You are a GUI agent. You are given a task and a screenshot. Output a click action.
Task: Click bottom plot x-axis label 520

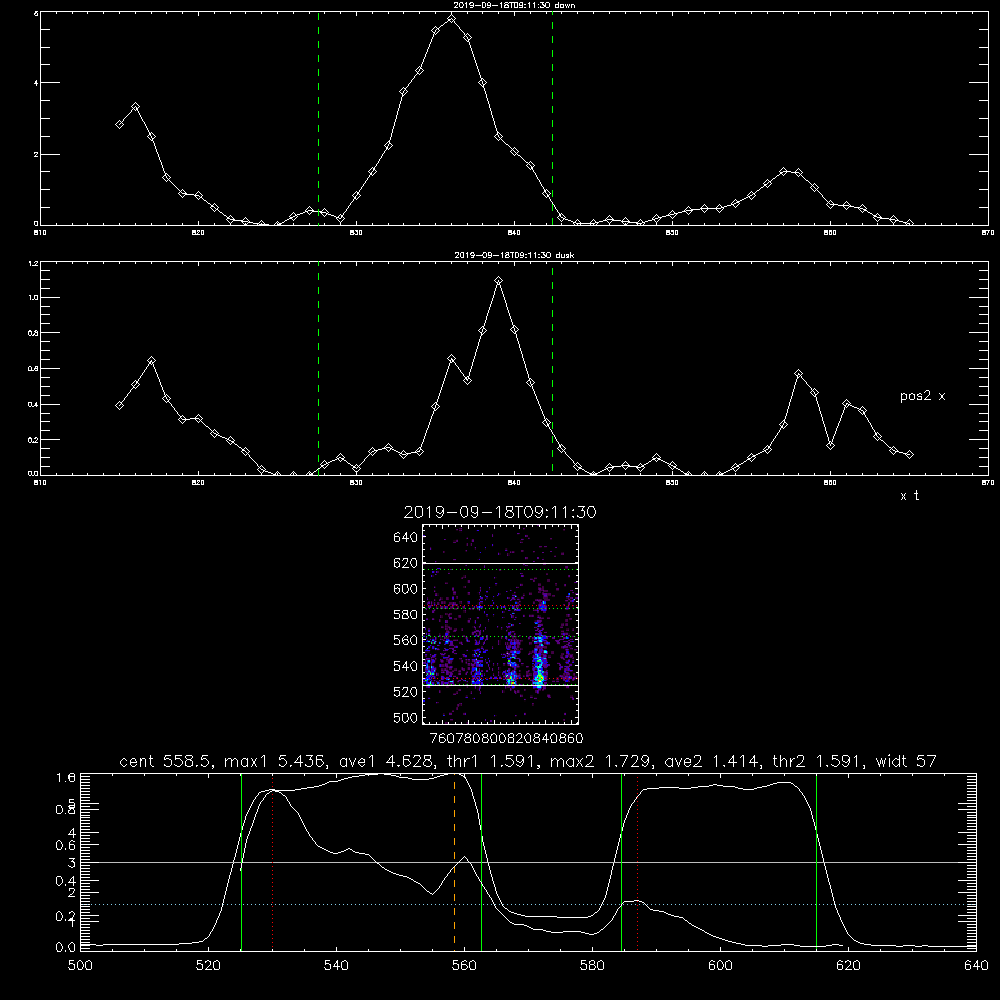(208, 966)
